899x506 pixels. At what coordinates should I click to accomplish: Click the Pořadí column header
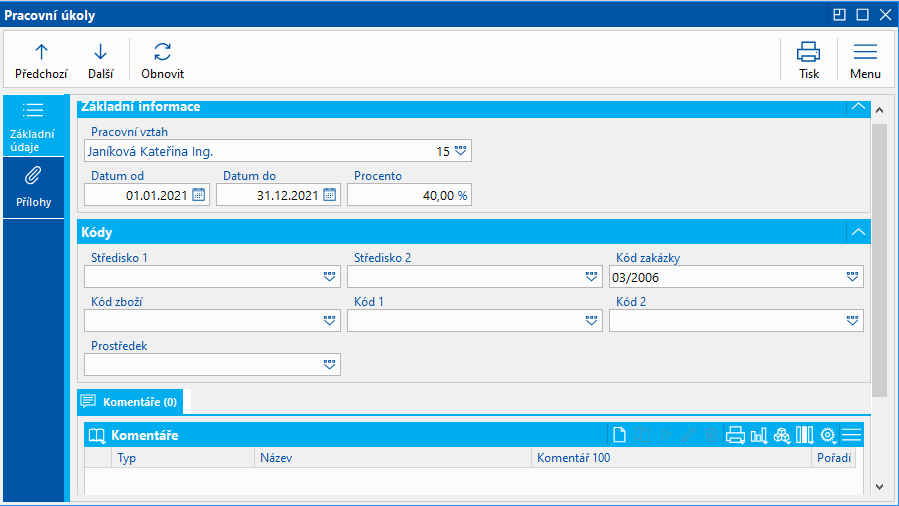click(834, 458)
